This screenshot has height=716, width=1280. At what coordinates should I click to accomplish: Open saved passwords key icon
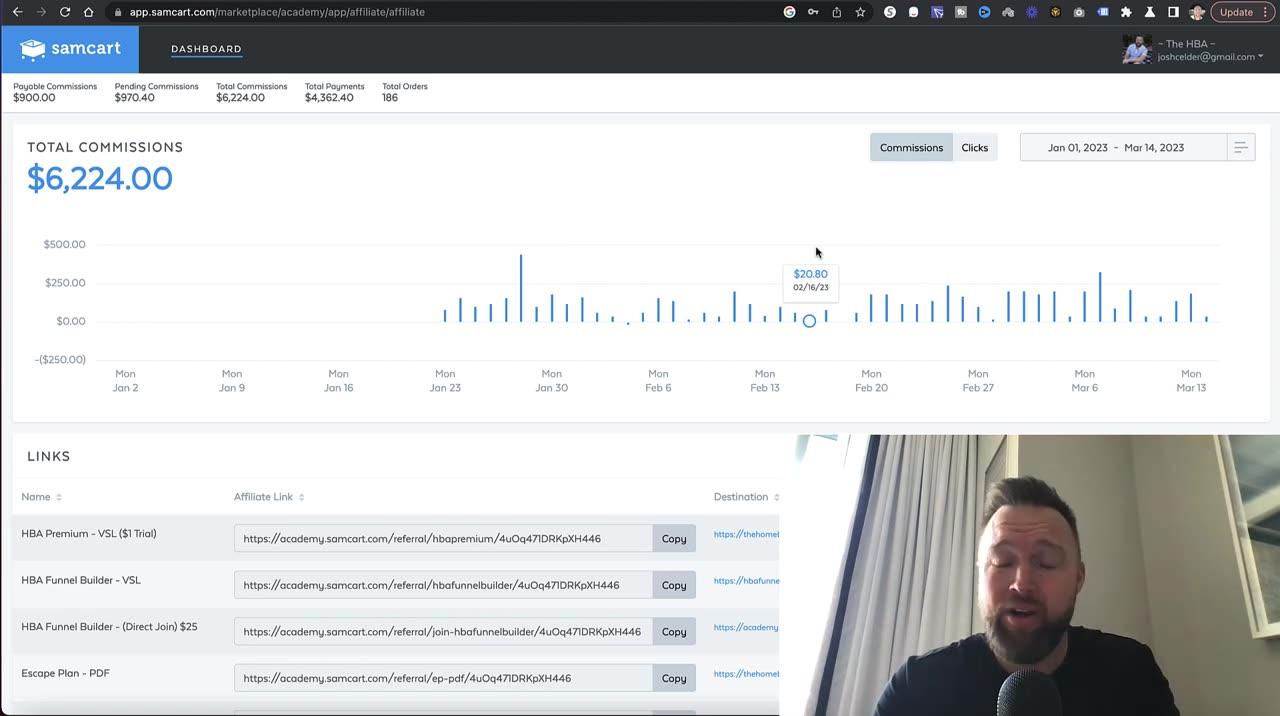pos(813,12)
